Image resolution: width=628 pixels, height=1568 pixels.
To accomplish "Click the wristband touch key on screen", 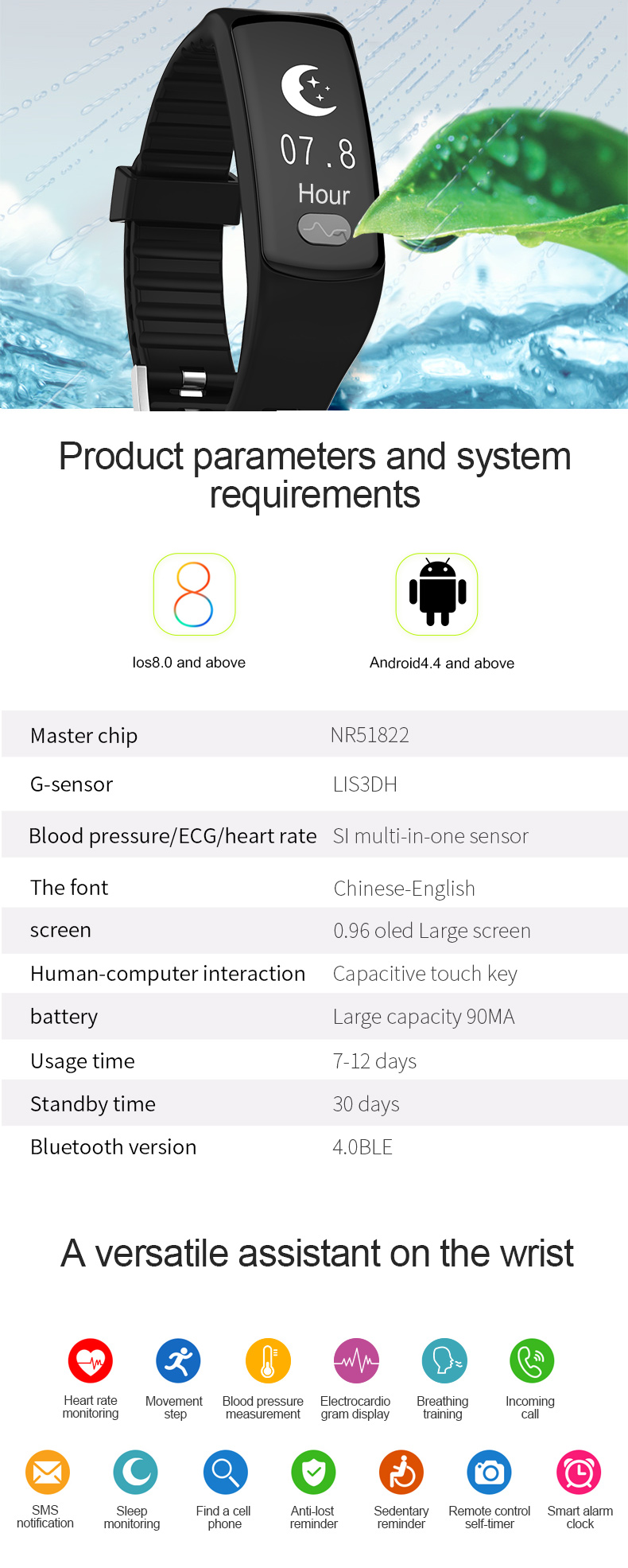I will tap(324, 231).
